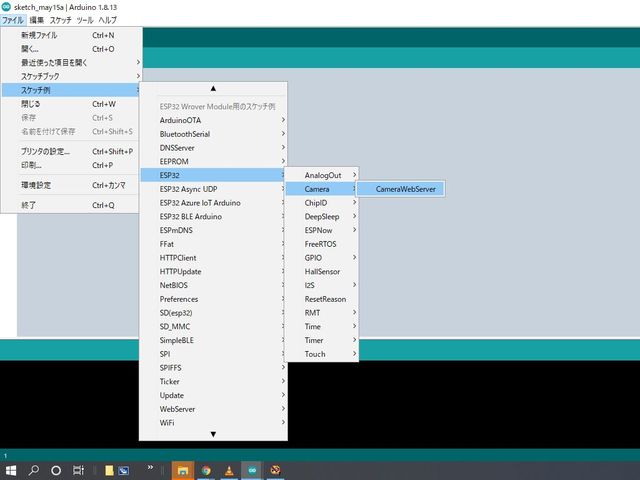Expand HTTPClient examples
The image size is (640, 480).
click(213, 258)
